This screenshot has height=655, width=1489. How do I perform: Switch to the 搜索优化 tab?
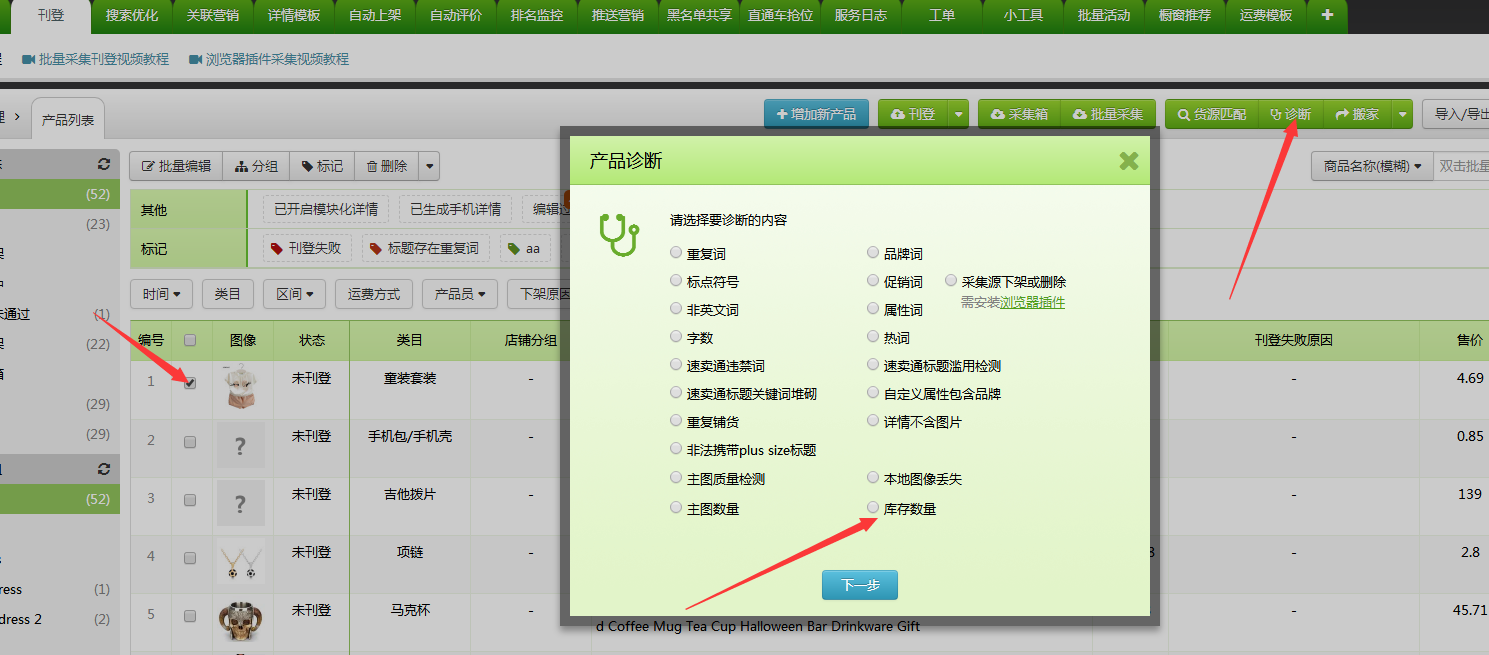(132, 15)
